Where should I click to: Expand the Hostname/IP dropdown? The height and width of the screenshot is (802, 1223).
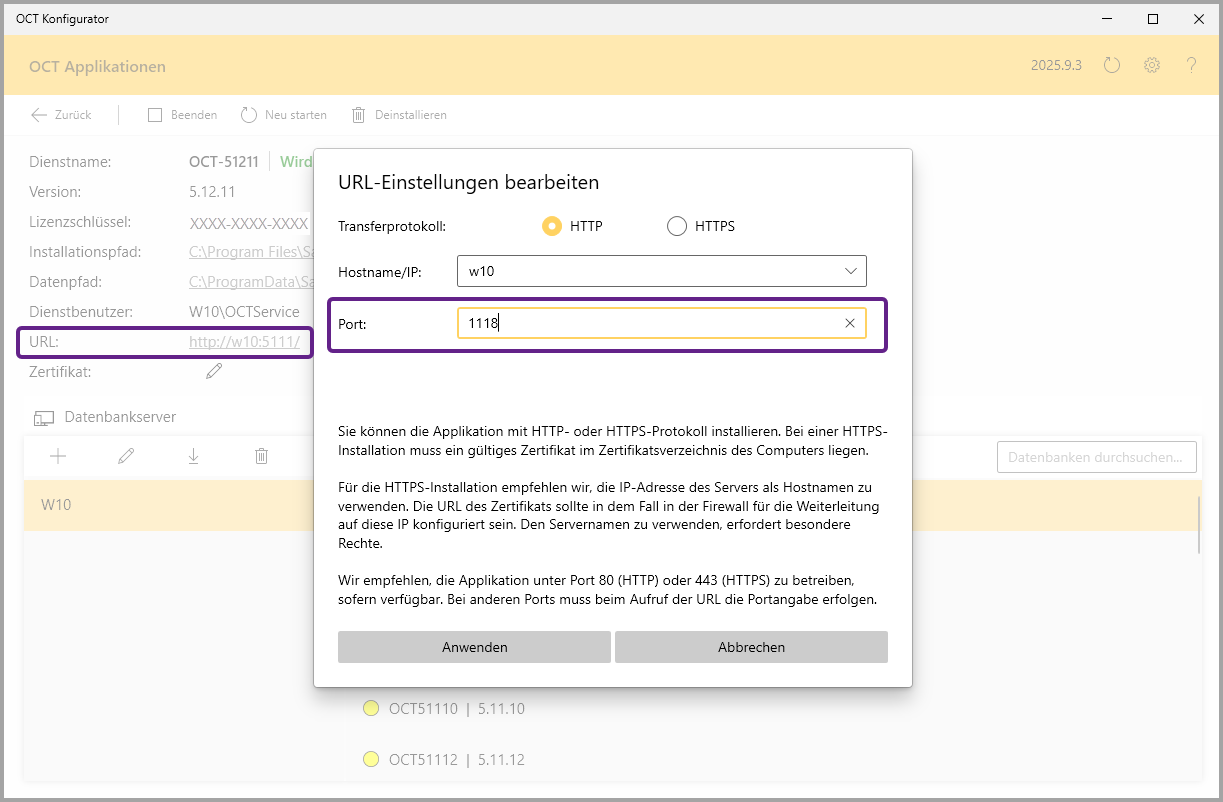[851, 271]
